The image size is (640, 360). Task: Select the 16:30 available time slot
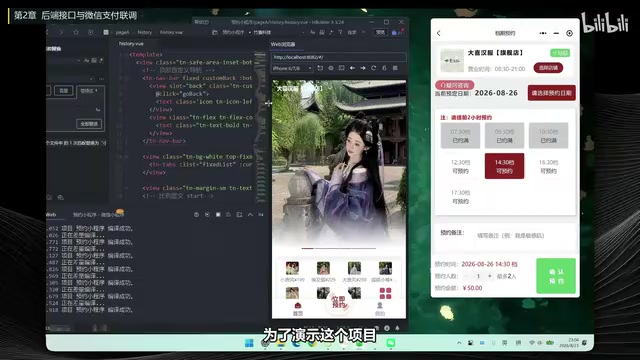click(x=548, y=167)
